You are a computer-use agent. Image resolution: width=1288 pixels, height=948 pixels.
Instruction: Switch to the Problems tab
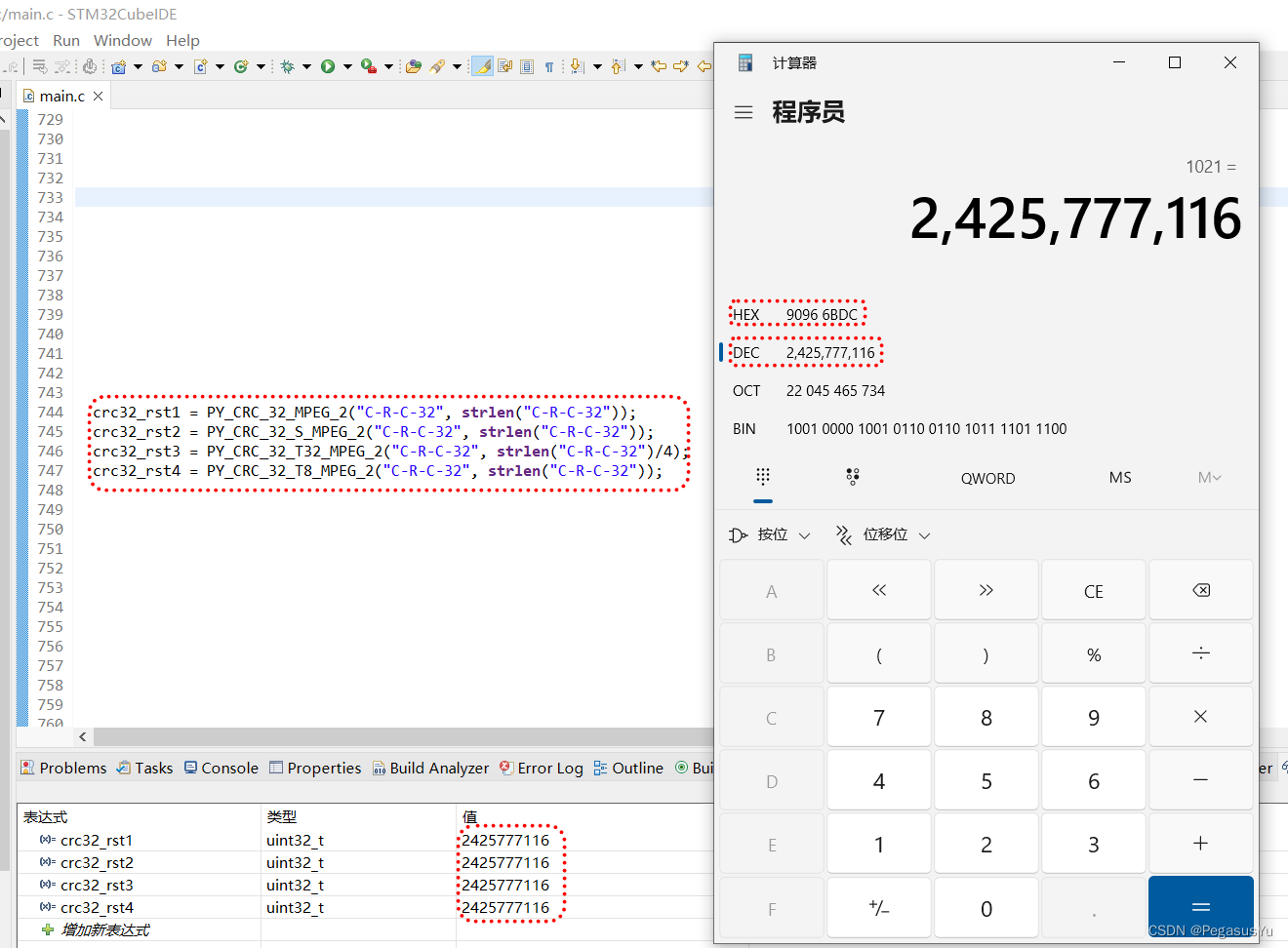(x=63, y=768)
